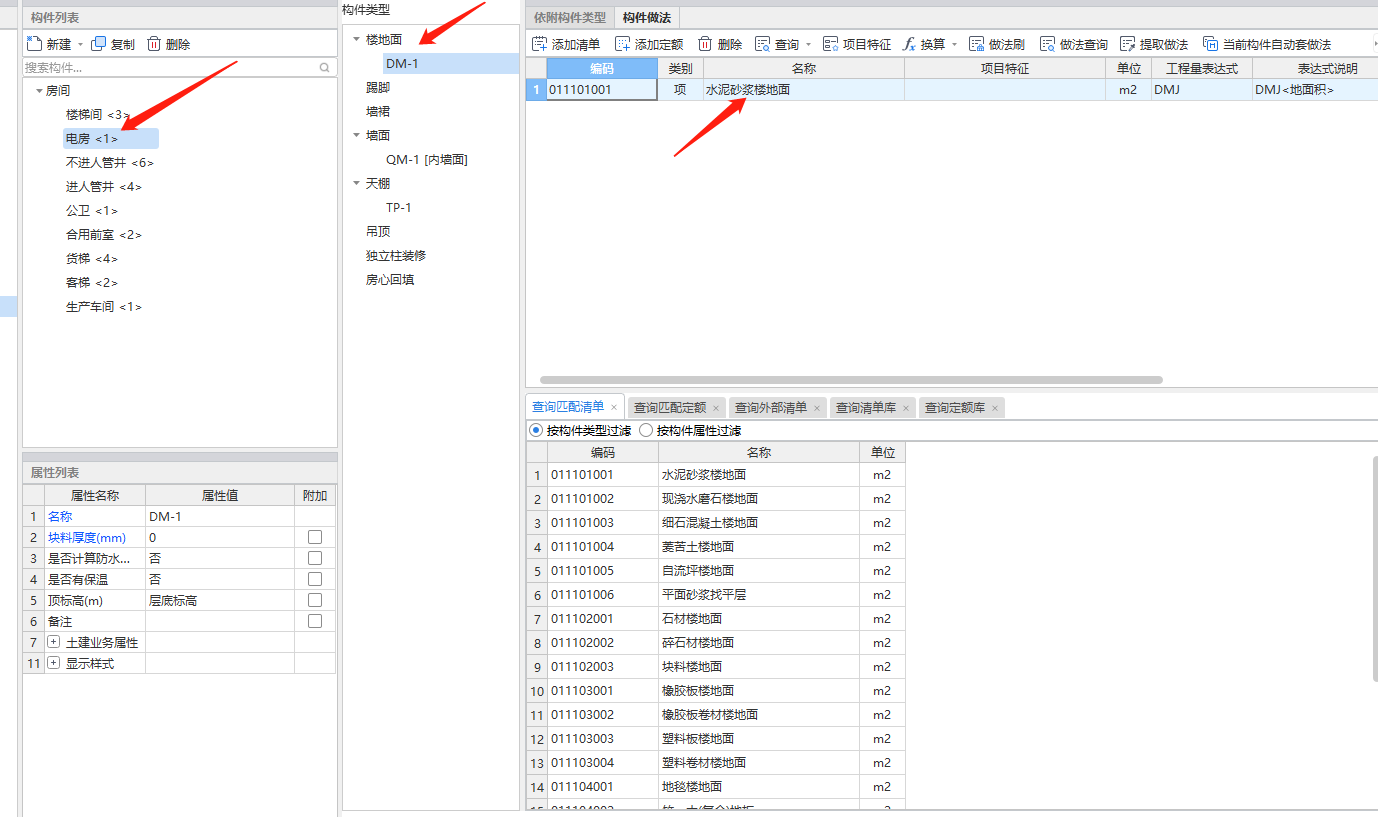Click the 现浇水磨石楼地面 list row
Viewport: 1378px width, 817px height.
(716, 499)
